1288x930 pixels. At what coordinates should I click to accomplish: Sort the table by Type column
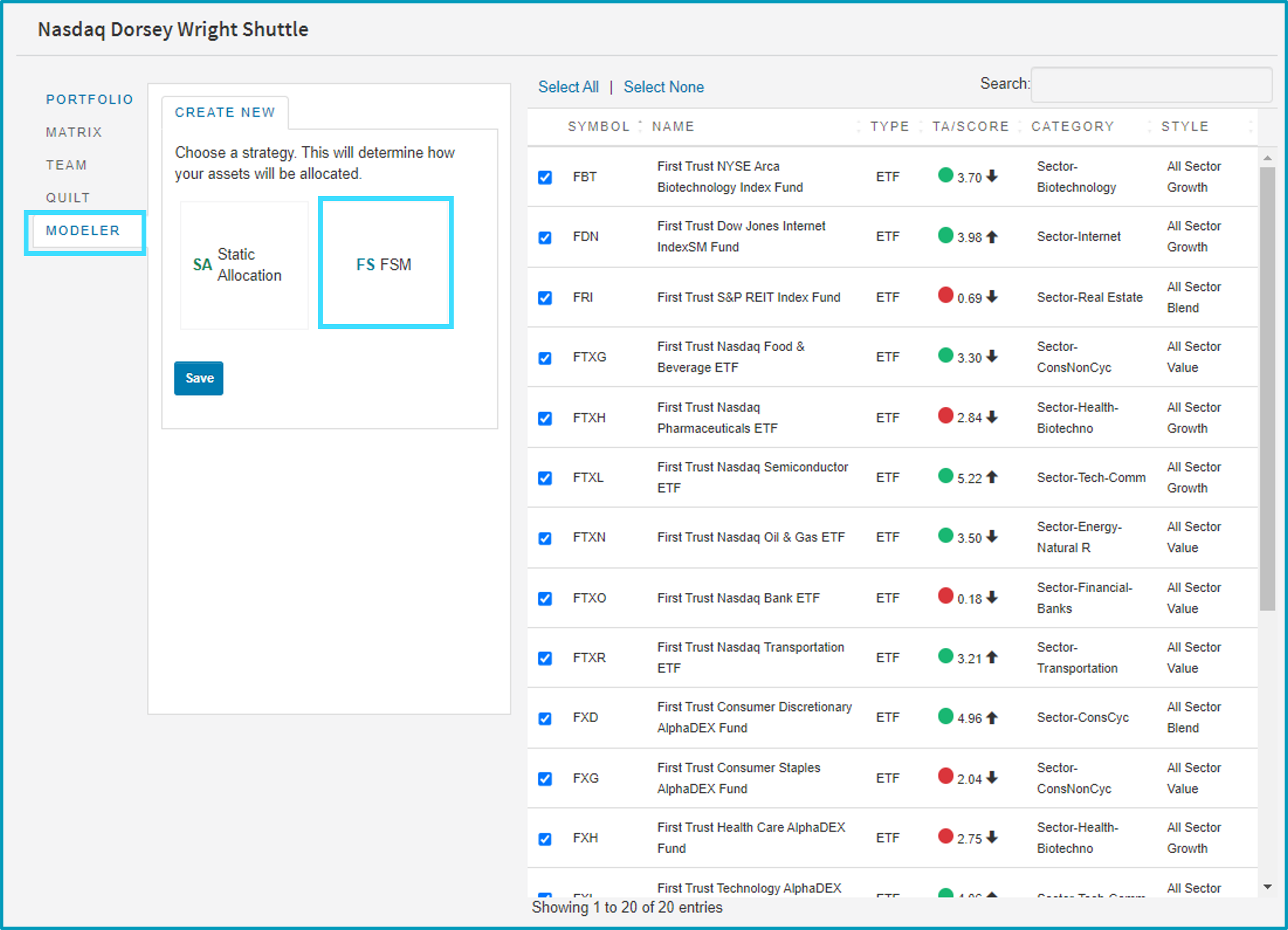point(890,127)
